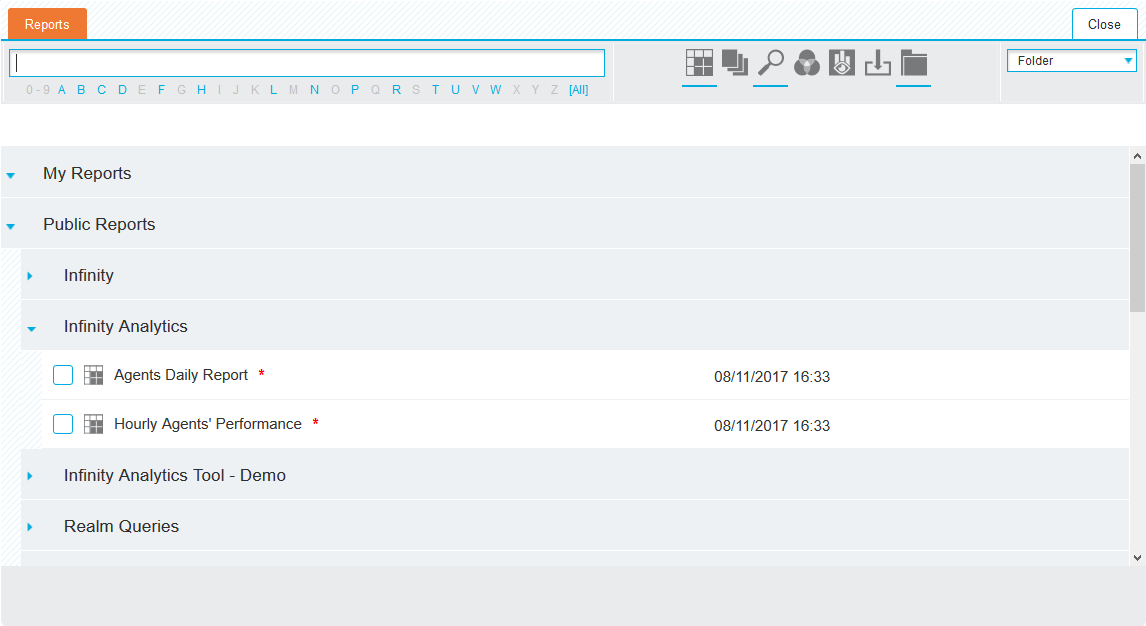Select the Realm Queries folder label

coord(121,527)
